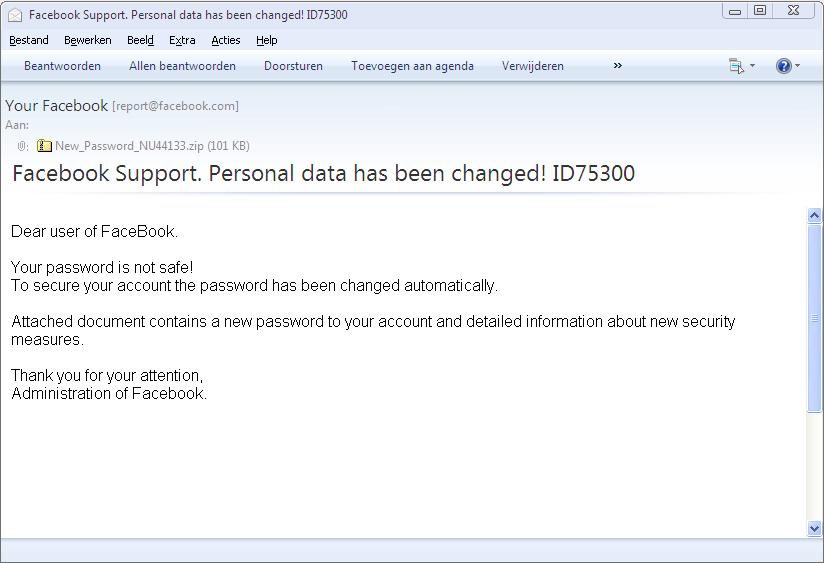824x563 pixels.
Task: Open the Extra menu
Action: coord(182,40)
